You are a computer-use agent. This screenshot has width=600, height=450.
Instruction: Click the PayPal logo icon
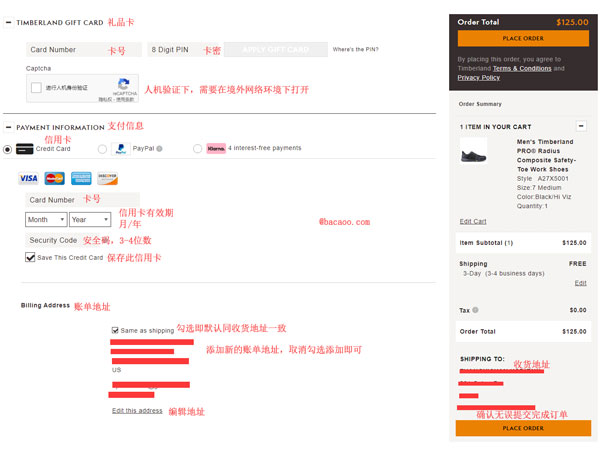[x=121, y=149]
